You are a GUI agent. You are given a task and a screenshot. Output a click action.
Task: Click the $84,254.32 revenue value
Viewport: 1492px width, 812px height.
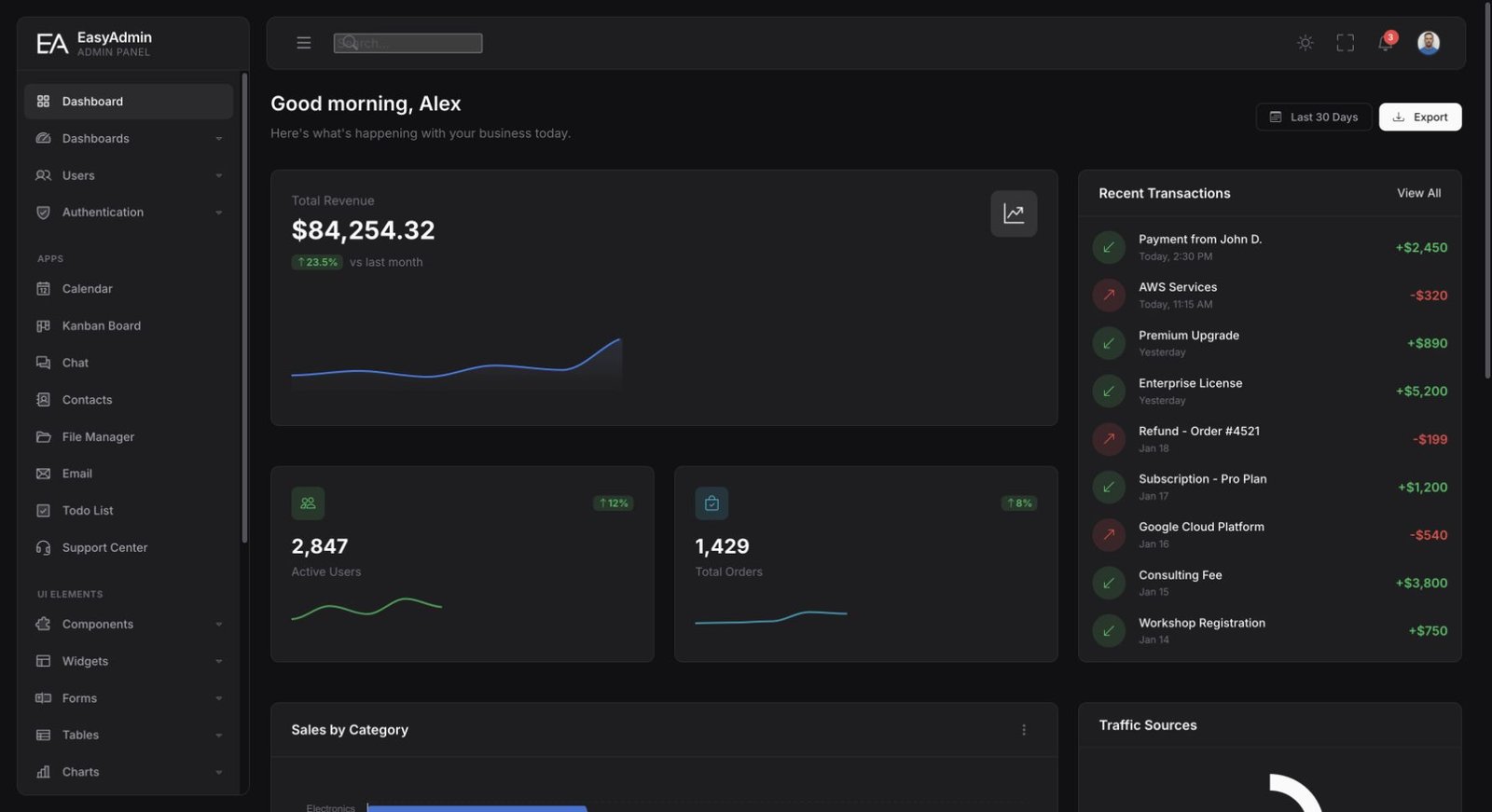[363, 230]
